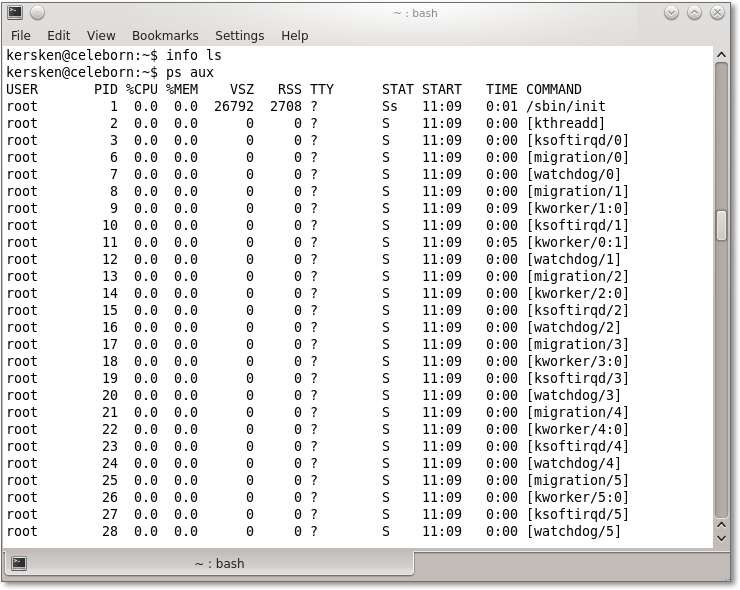Click the terminal icon on the bash tab
The height and width of the screenshot is (590, 740).
(x=18, y=563)
